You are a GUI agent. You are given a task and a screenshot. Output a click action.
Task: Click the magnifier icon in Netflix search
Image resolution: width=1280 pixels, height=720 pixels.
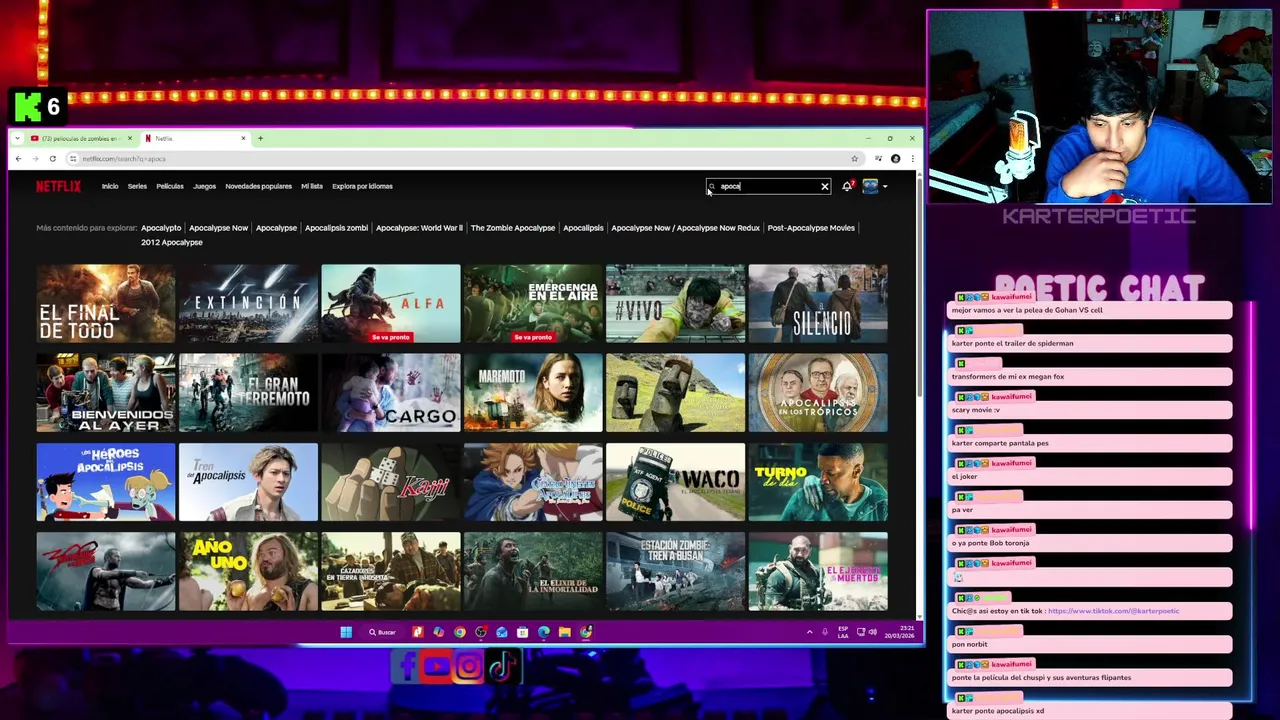712,186
